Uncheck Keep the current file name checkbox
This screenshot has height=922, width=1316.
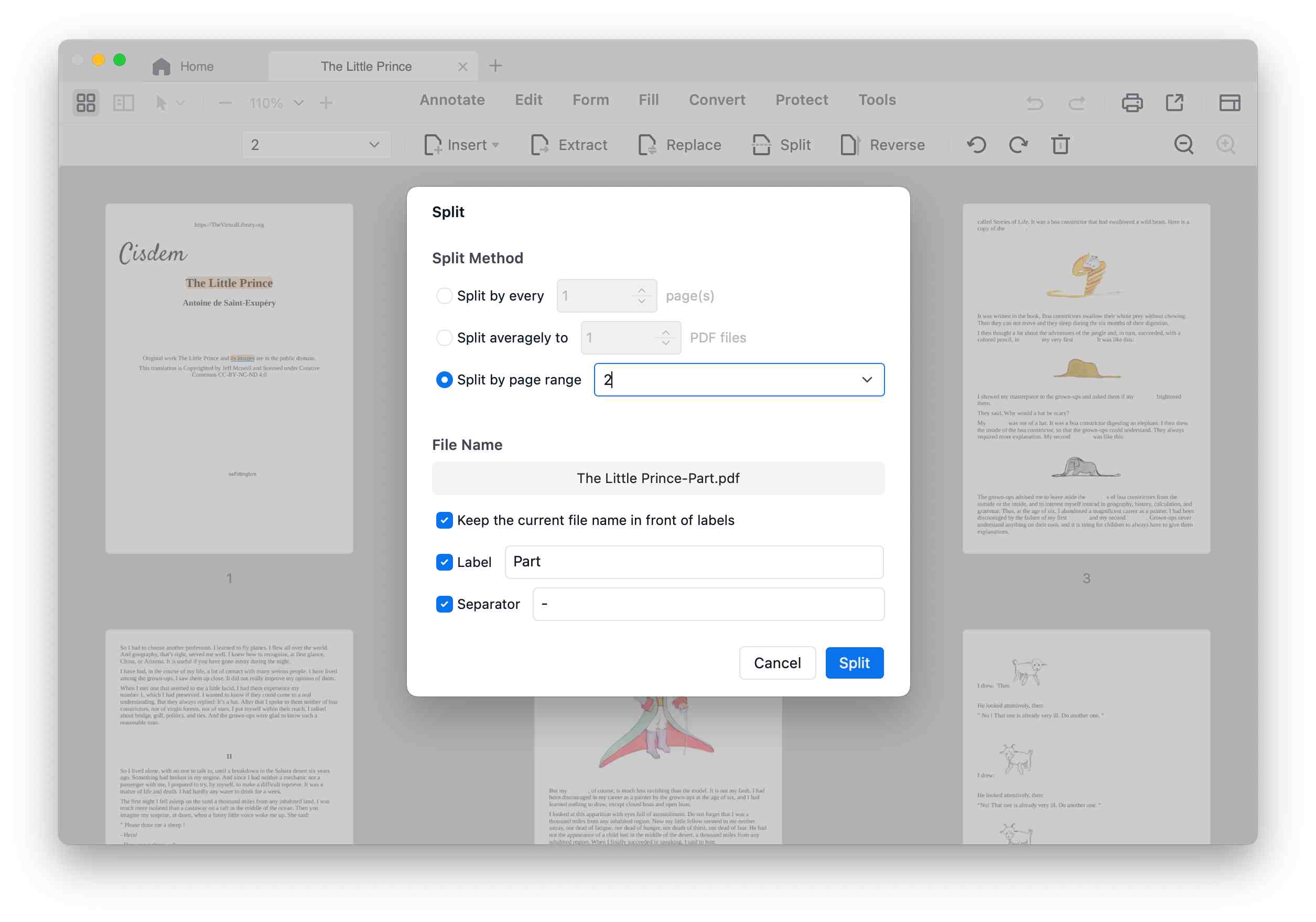click(444, 520)
